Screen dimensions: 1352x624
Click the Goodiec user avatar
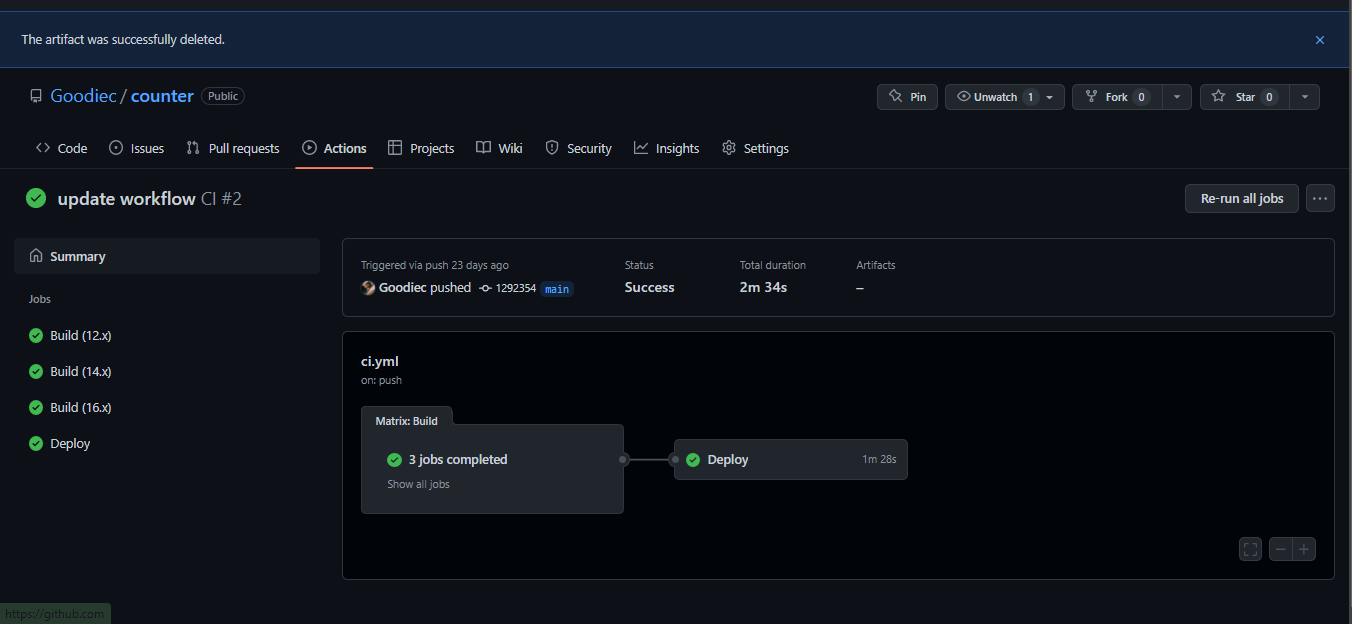coord(368,288)
